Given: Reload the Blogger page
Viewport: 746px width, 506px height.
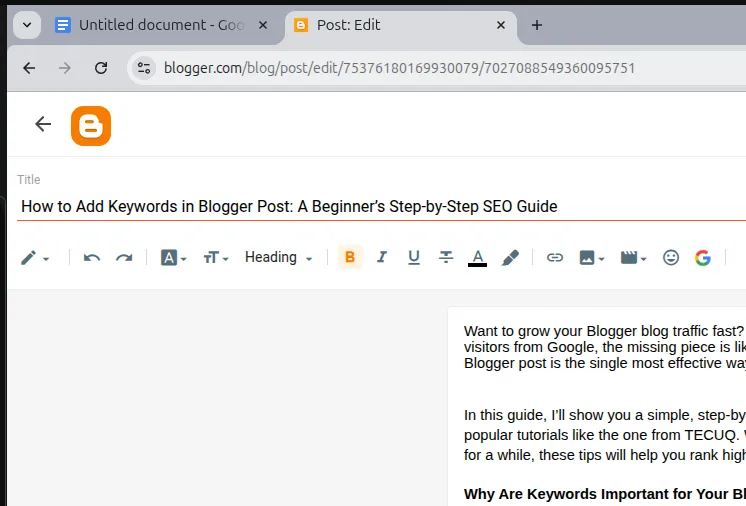Looking at the screenshot, I should click(101, 68).
